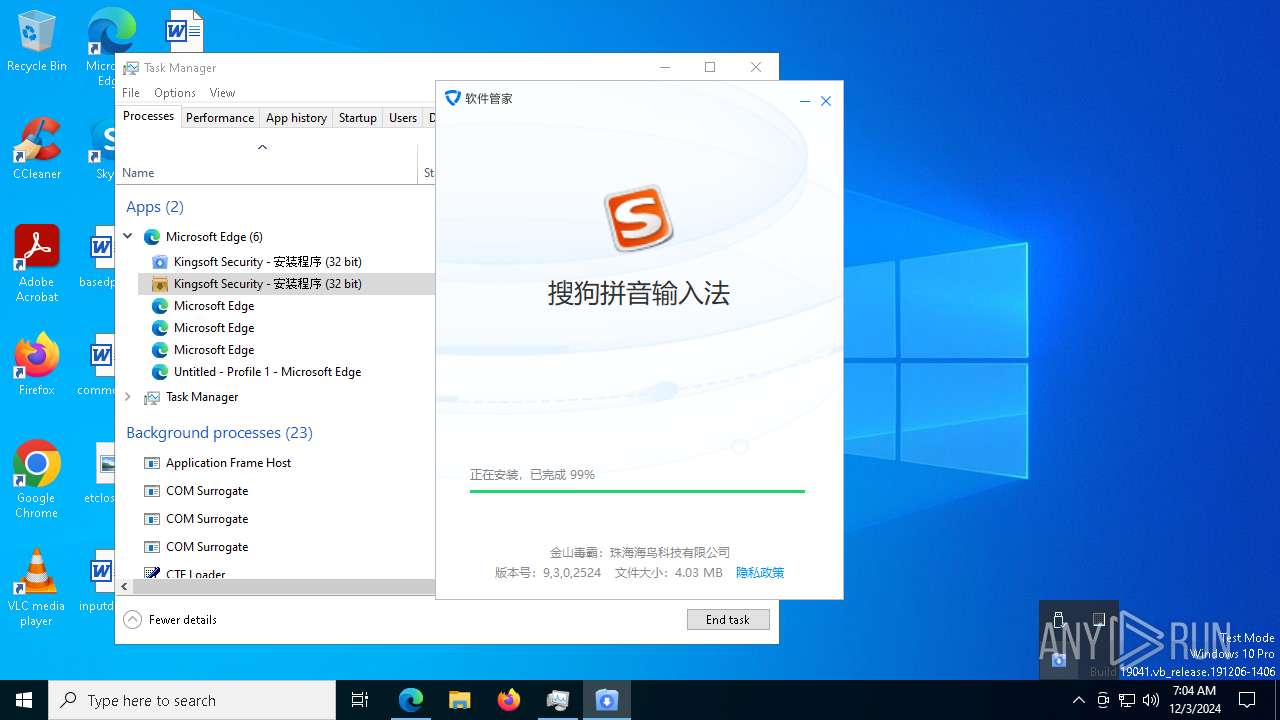Screen dimensions: 1280x720
Task: Switch to the installer taskbar icon
Action: (x=607, y=700)
